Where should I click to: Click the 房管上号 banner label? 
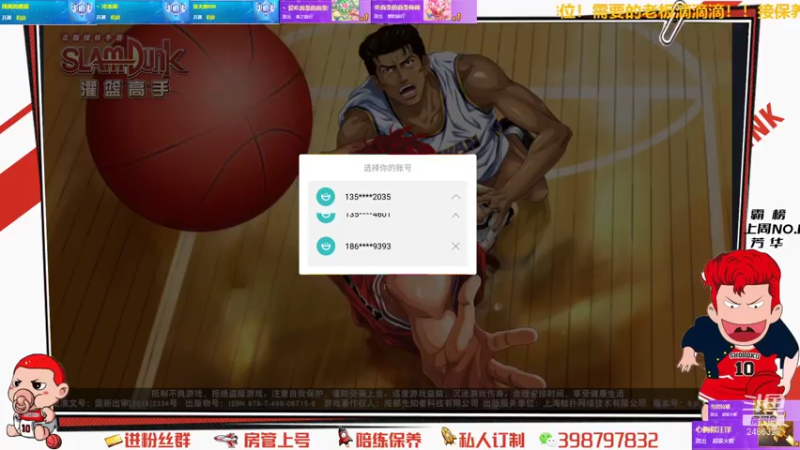[x=277, y=440]
